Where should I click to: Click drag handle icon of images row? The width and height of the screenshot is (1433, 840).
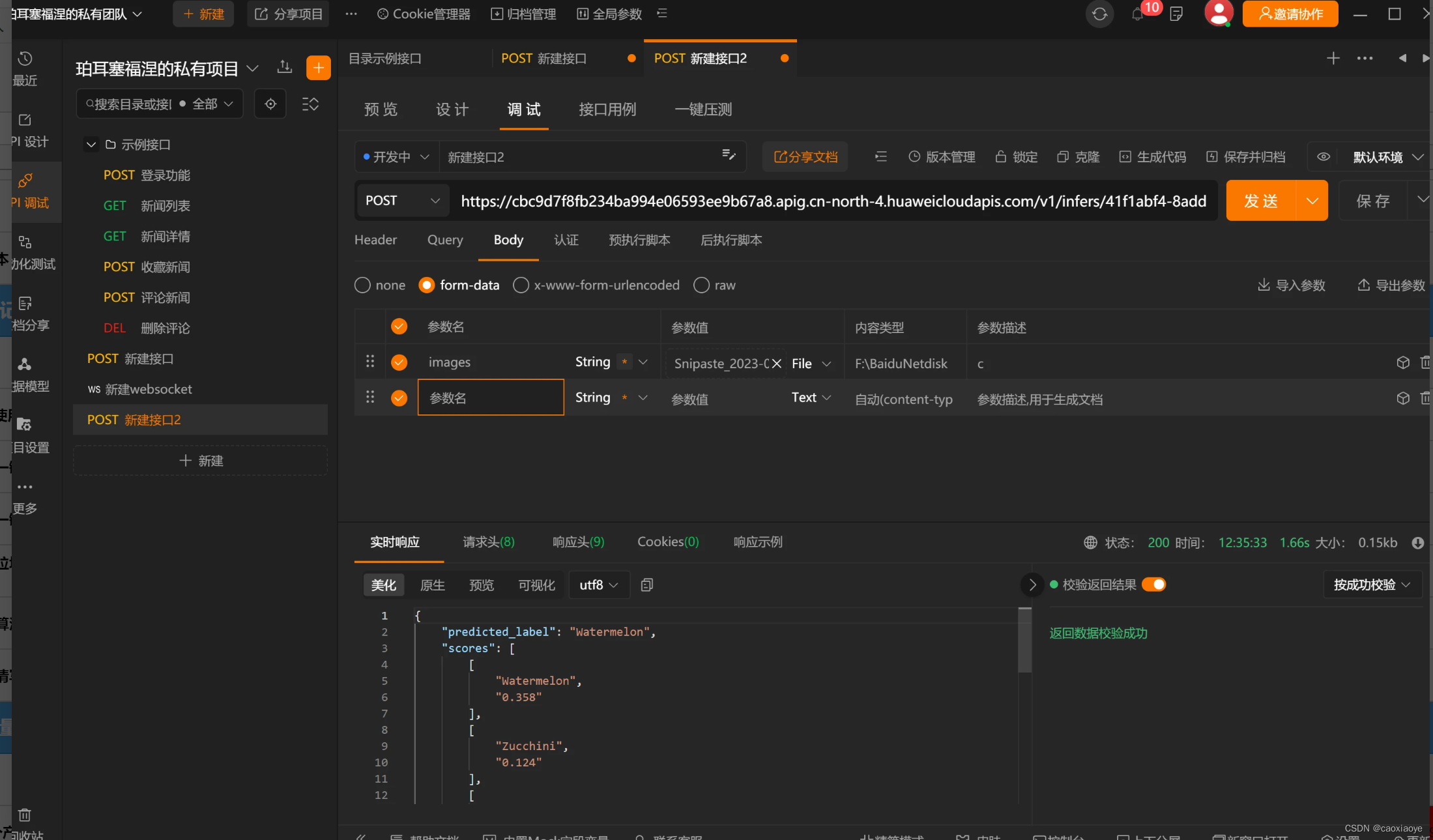(x=369, y=361)
